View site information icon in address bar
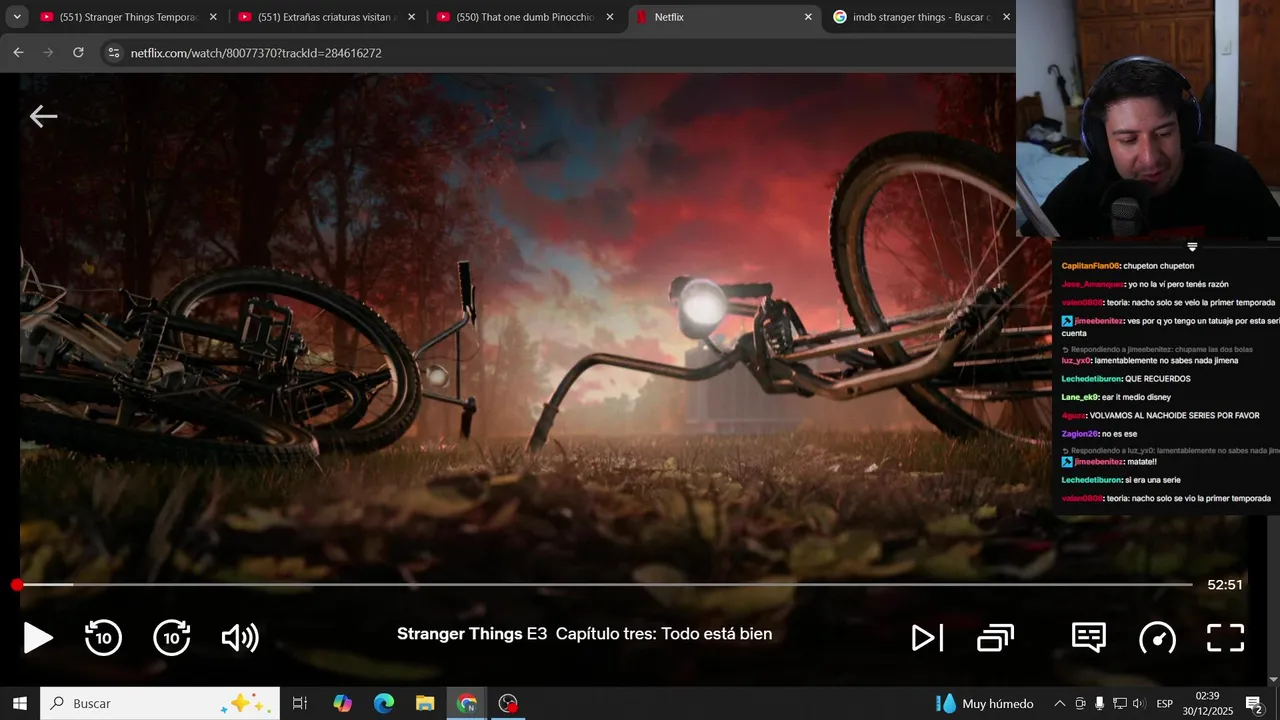The height and width of the screenshot is (720, 1280). pos(114,53)
